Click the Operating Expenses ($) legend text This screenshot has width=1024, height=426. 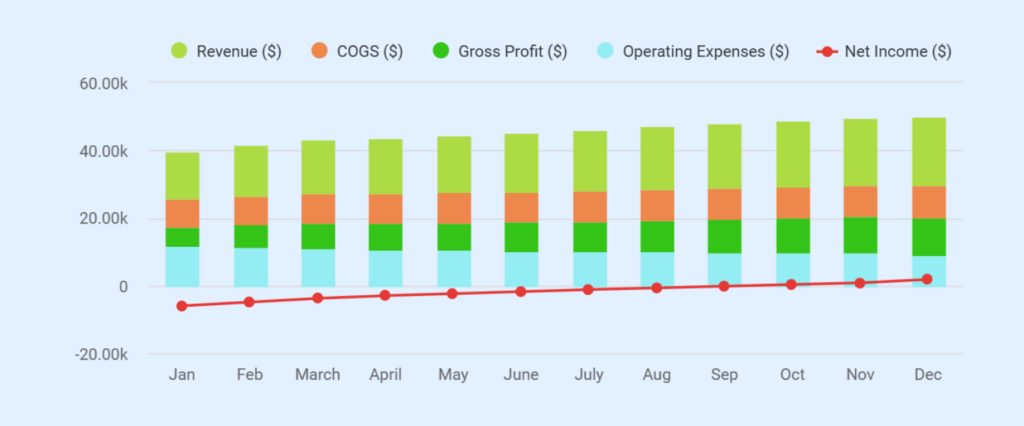pyautogui.click(x=705, y=51)
